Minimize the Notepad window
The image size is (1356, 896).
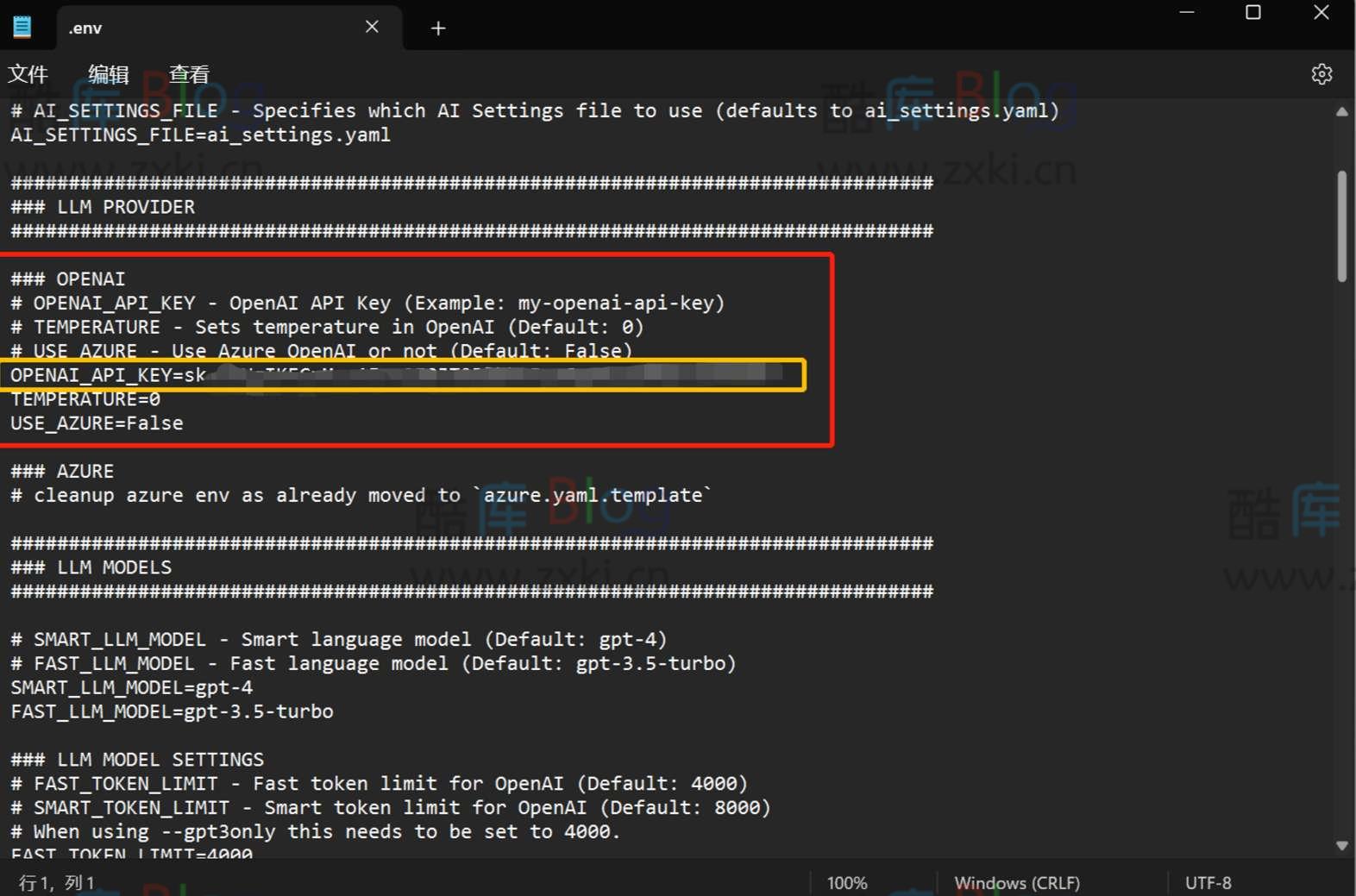tap(1187, 13)
